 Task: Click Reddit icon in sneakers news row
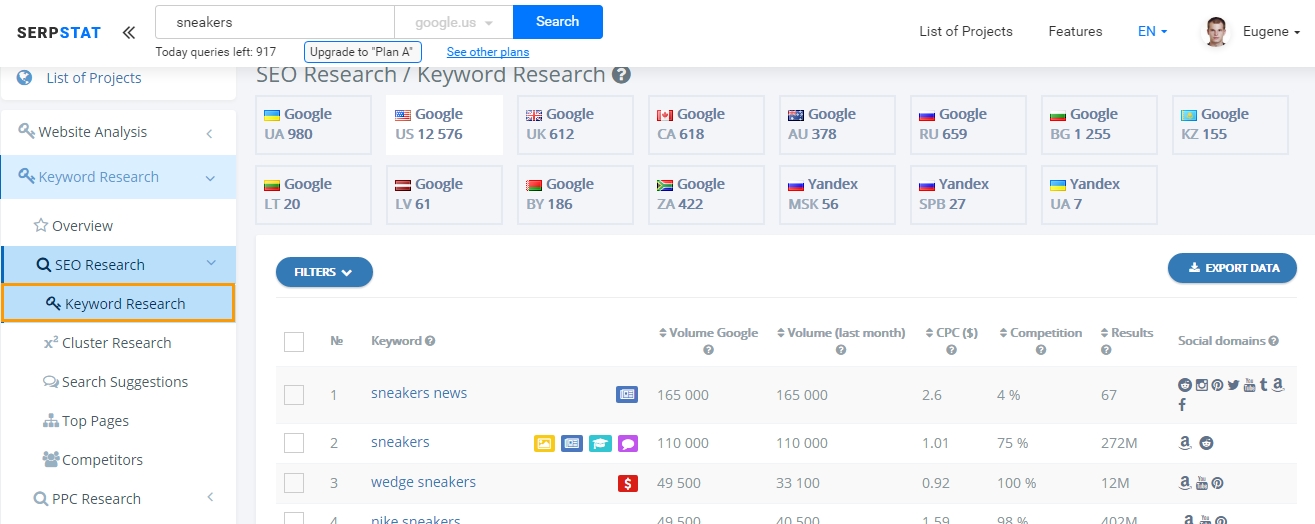(1185, 385)
